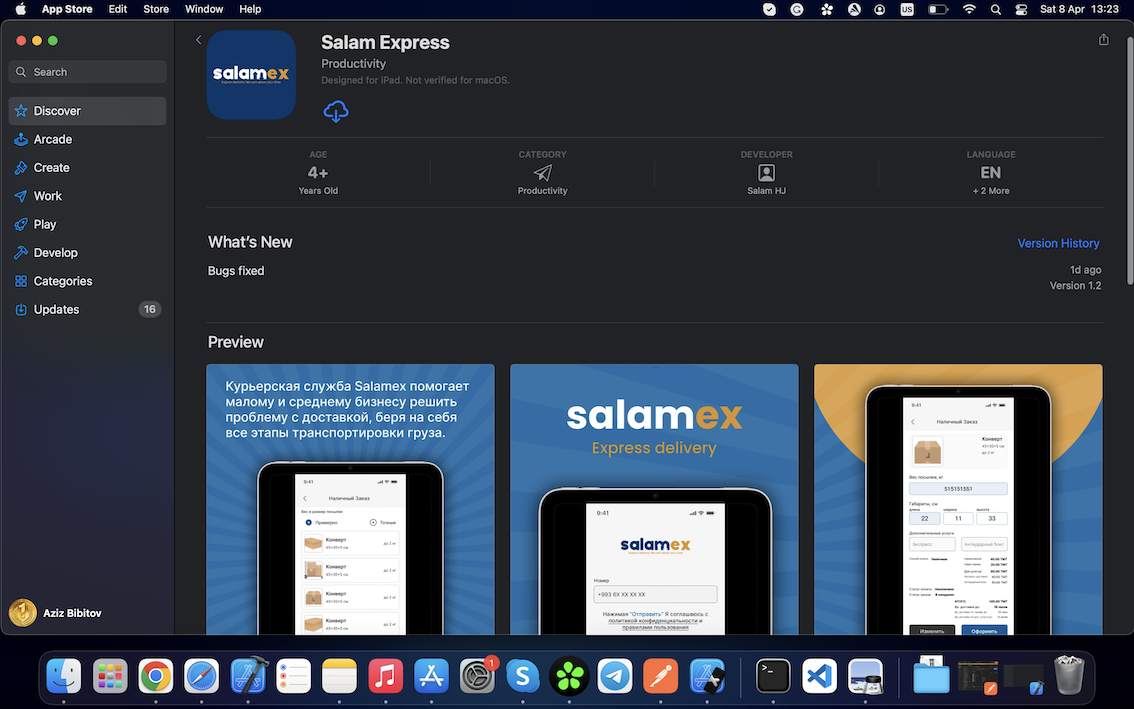Launch Visual Studio Code from Dock
The width and height of the screenshot is (1134, 709).
click(819, 676)
